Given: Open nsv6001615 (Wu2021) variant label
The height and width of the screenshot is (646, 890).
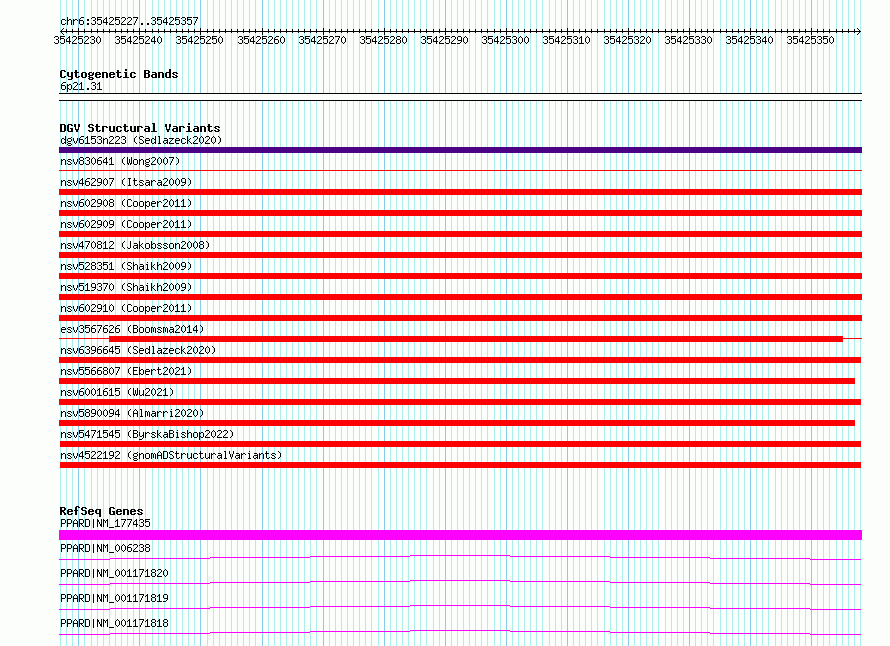Looking at the screenshot, I should pos(117,392).
